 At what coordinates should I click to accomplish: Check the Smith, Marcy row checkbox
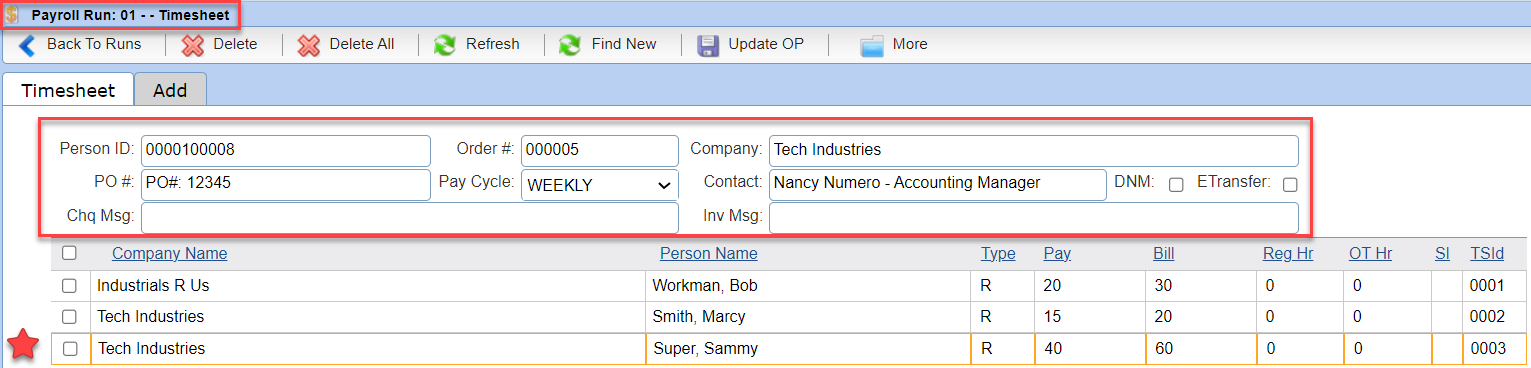(69, 317)
